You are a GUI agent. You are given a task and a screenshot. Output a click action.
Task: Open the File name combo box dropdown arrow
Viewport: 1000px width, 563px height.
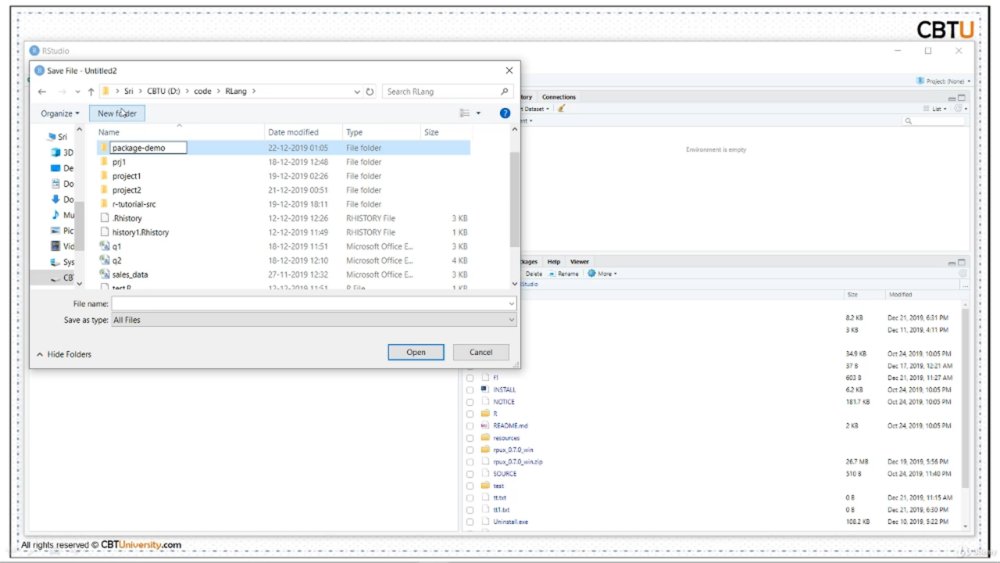tap(511, 303)
